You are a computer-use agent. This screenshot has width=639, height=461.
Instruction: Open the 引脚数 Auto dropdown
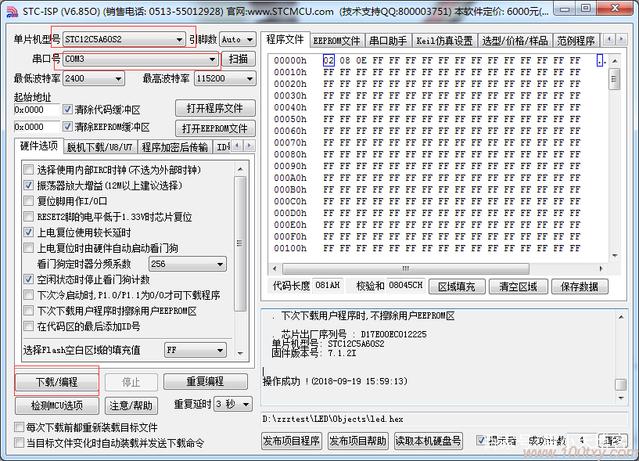tap(238, 40)
